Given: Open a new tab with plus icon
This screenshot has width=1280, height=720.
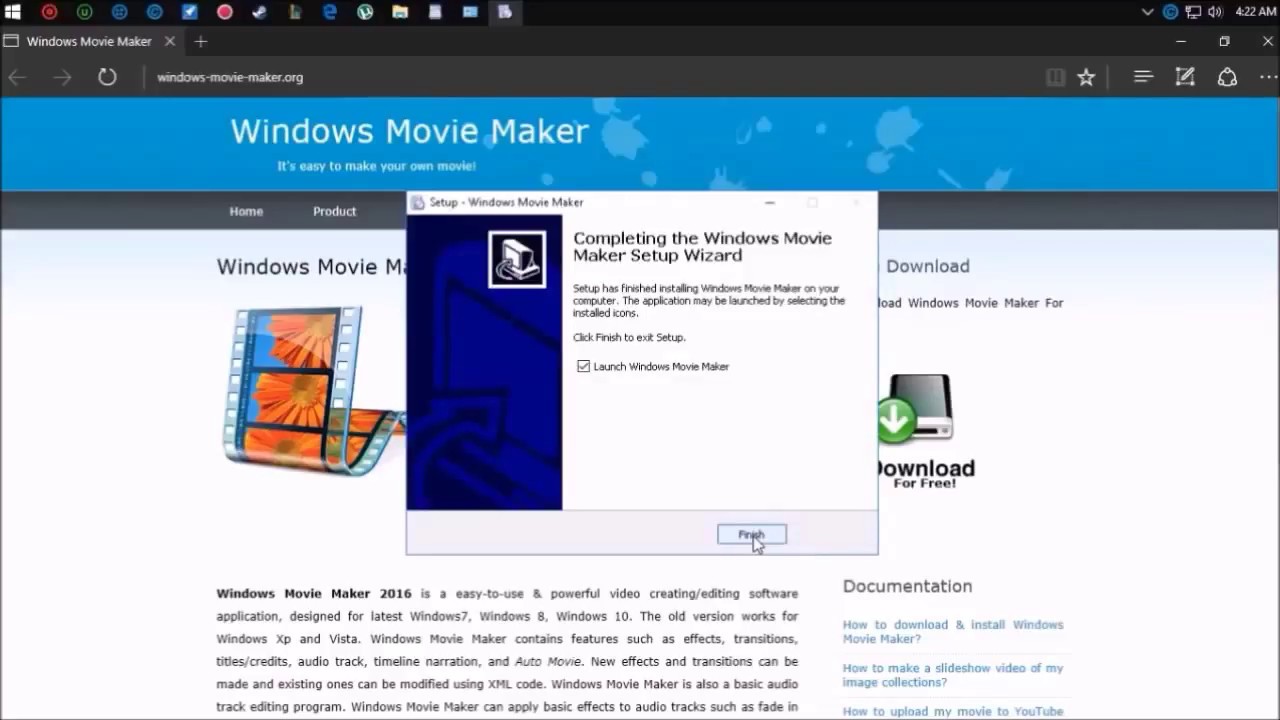Looking at the screenshot, I should click(201, 41).
